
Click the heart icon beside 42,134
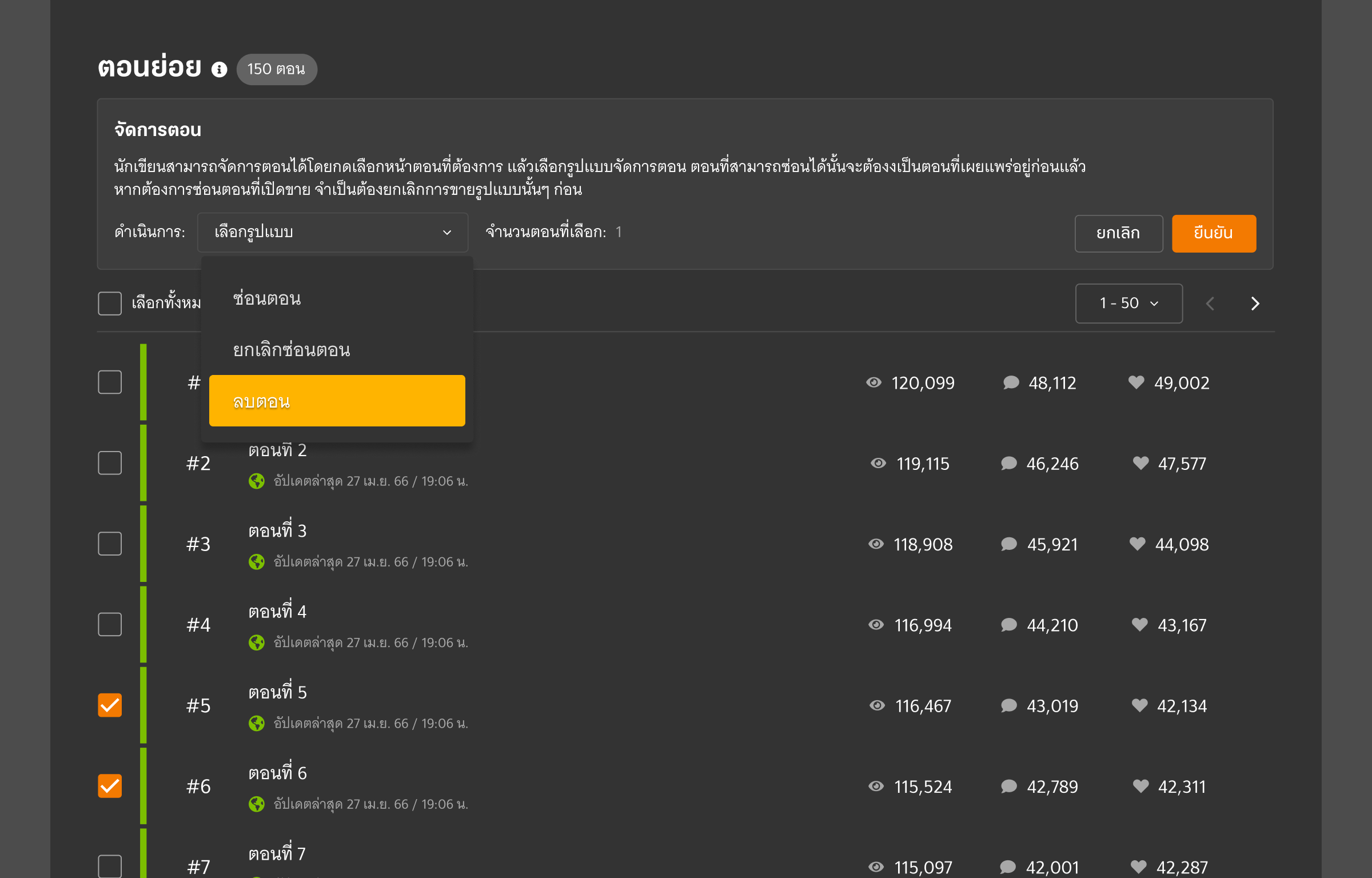coord(1140,705)
